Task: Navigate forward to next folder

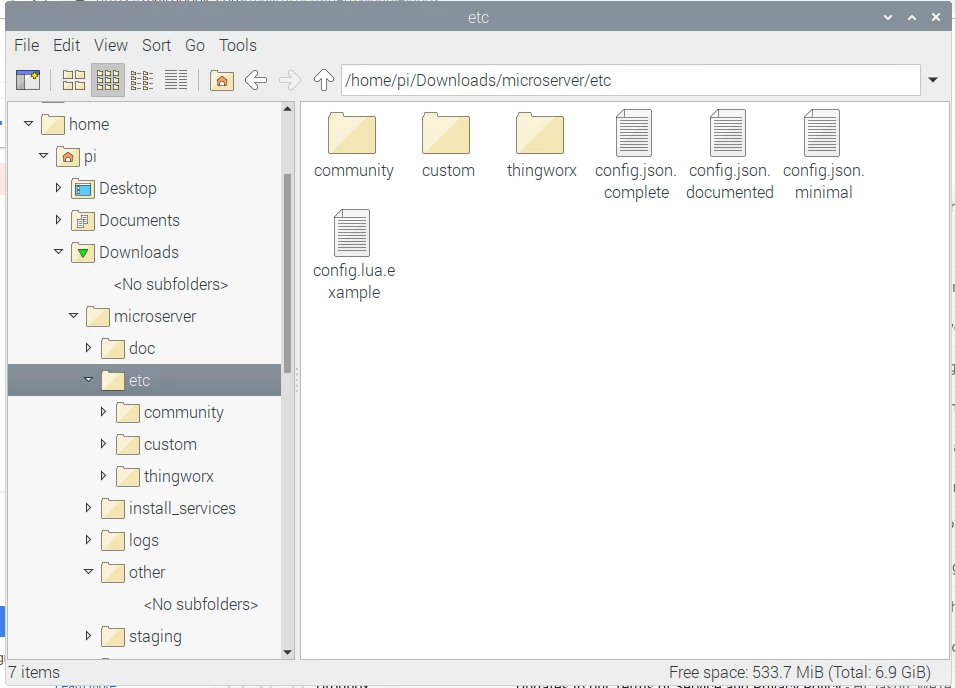Action: 290,80
